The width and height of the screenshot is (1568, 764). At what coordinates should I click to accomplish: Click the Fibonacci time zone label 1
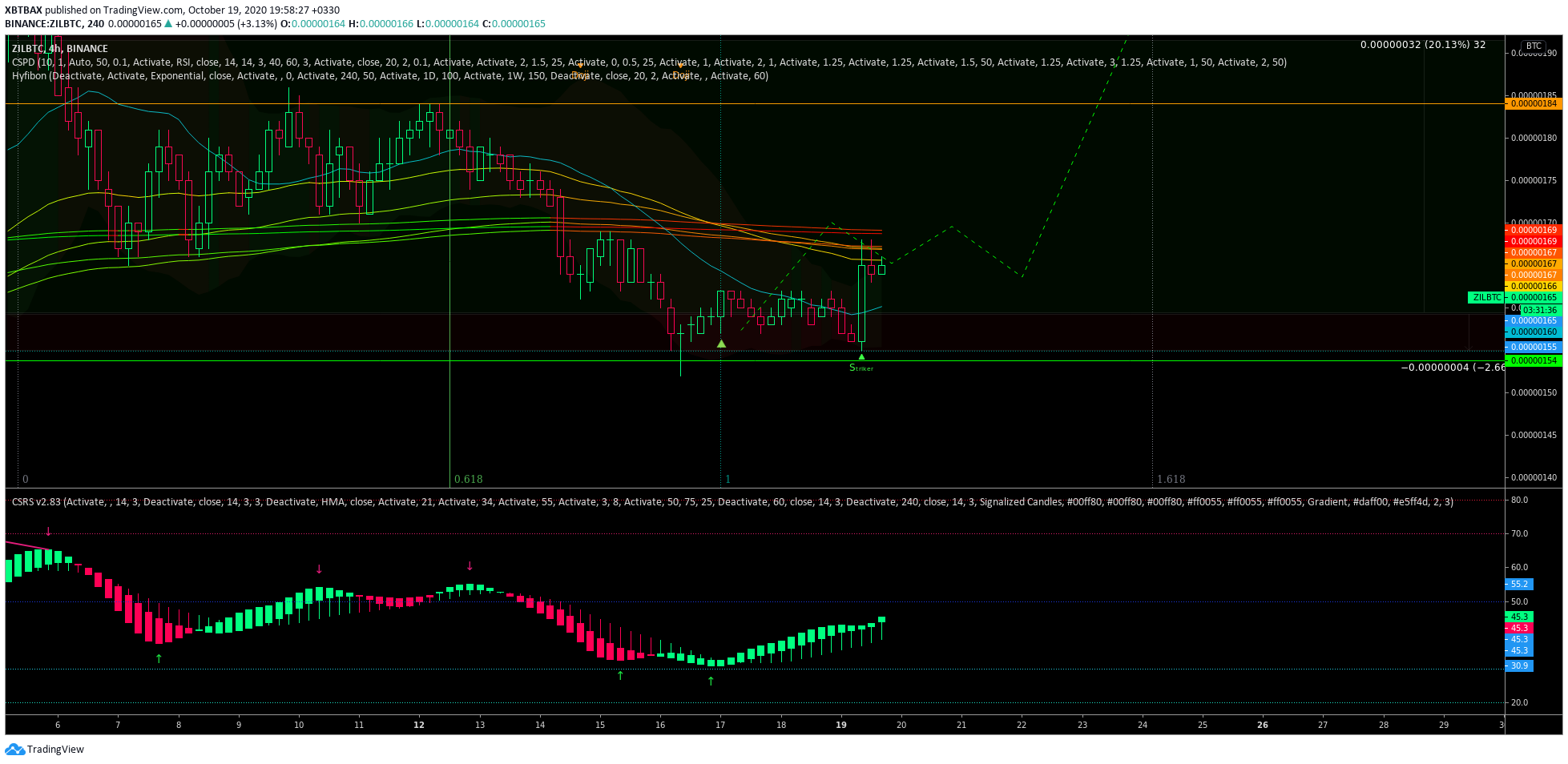click(728, 479)
